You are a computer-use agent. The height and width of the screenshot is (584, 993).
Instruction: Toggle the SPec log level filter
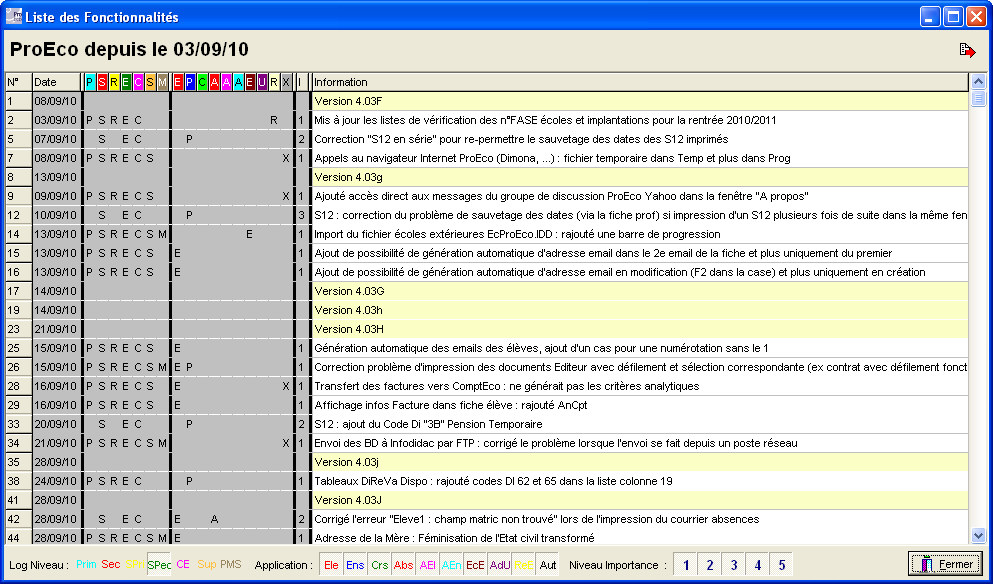point(159,564)
